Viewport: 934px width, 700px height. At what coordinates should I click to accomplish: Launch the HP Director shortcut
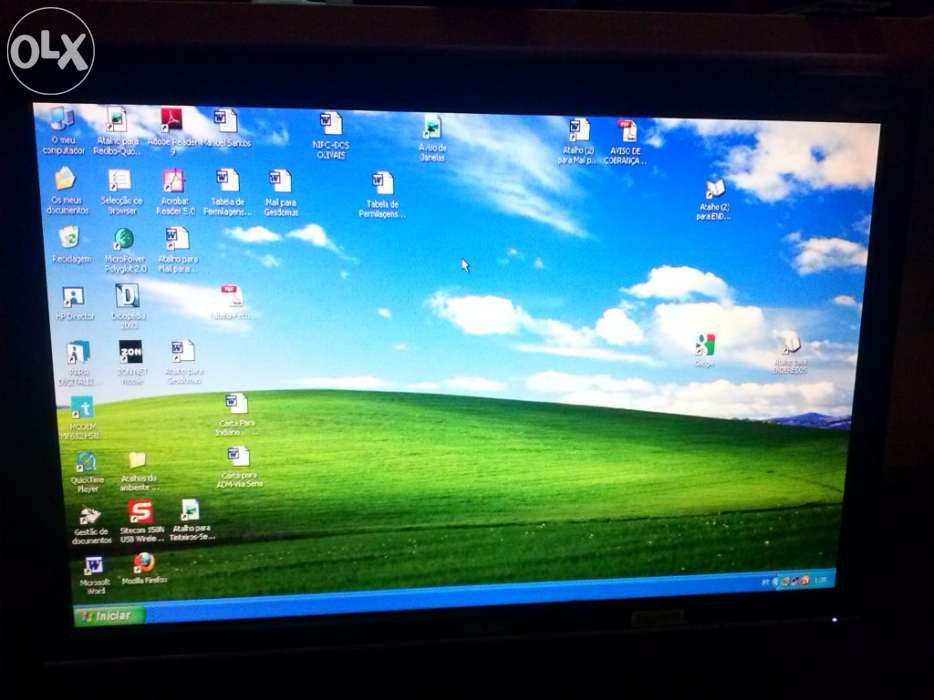point(74,304)
